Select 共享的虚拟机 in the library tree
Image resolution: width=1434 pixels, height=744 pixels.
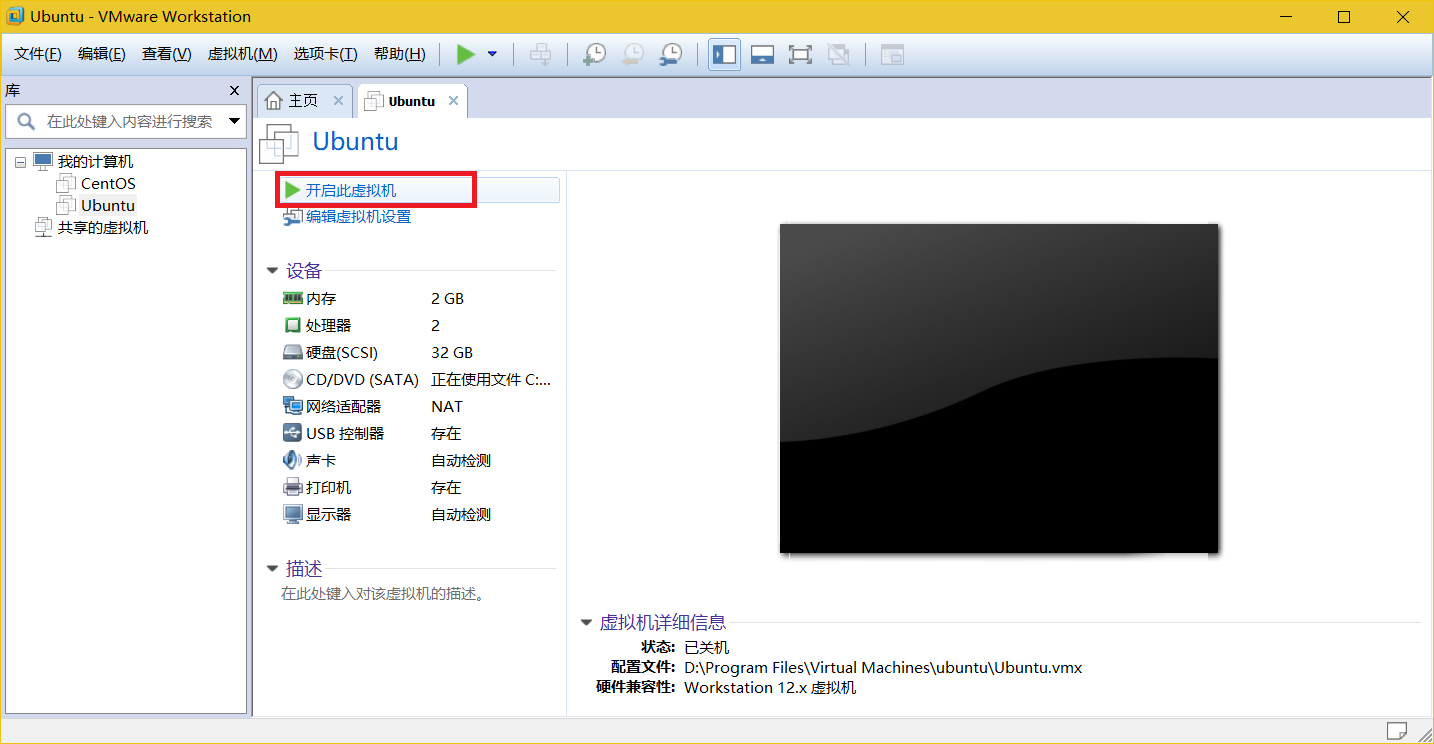(x=102, y=228)
